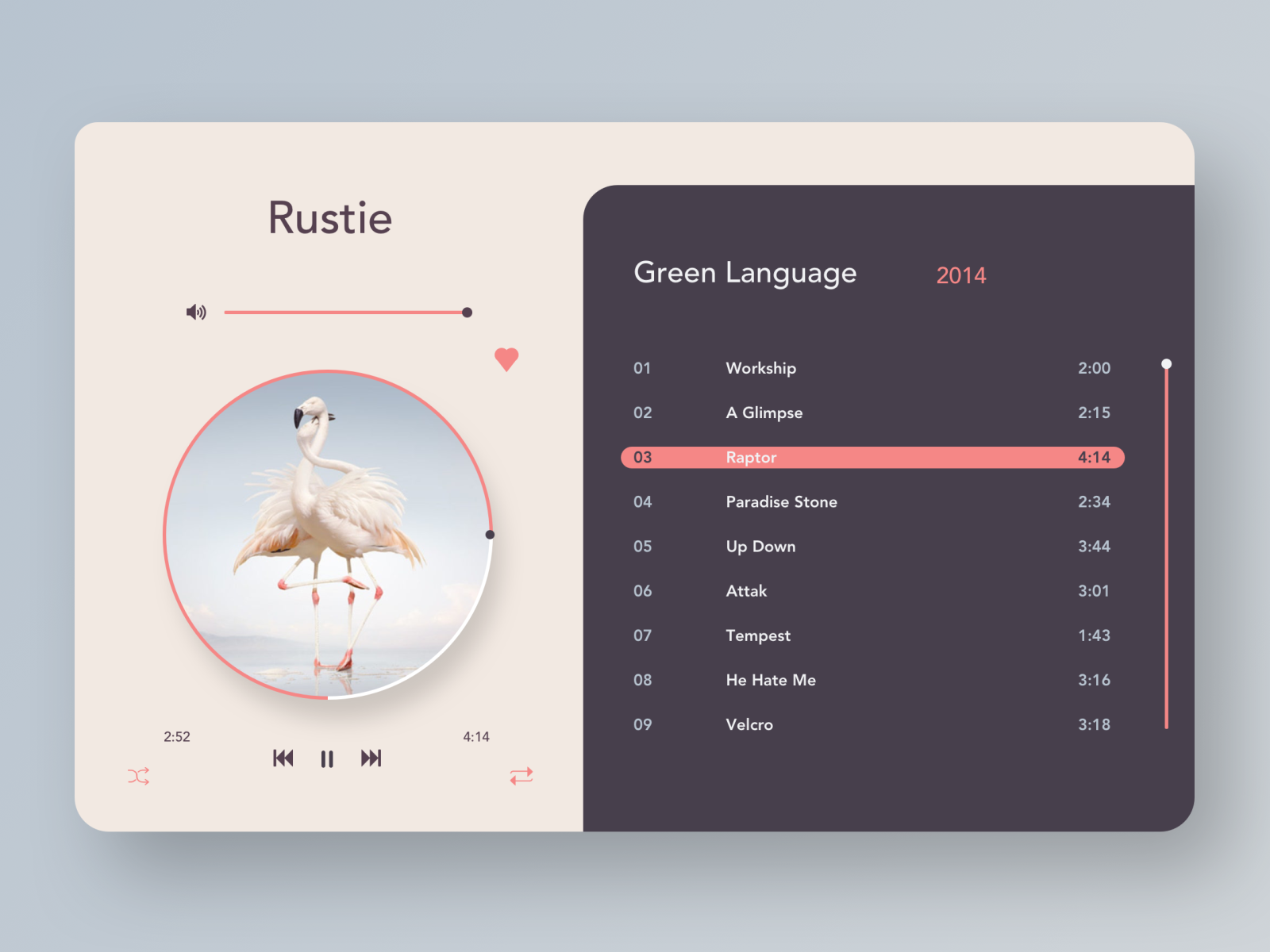Click the pause icon
Image resolution: width=1270 pixels, height=952 pixels.
click(x=327, y=758)
